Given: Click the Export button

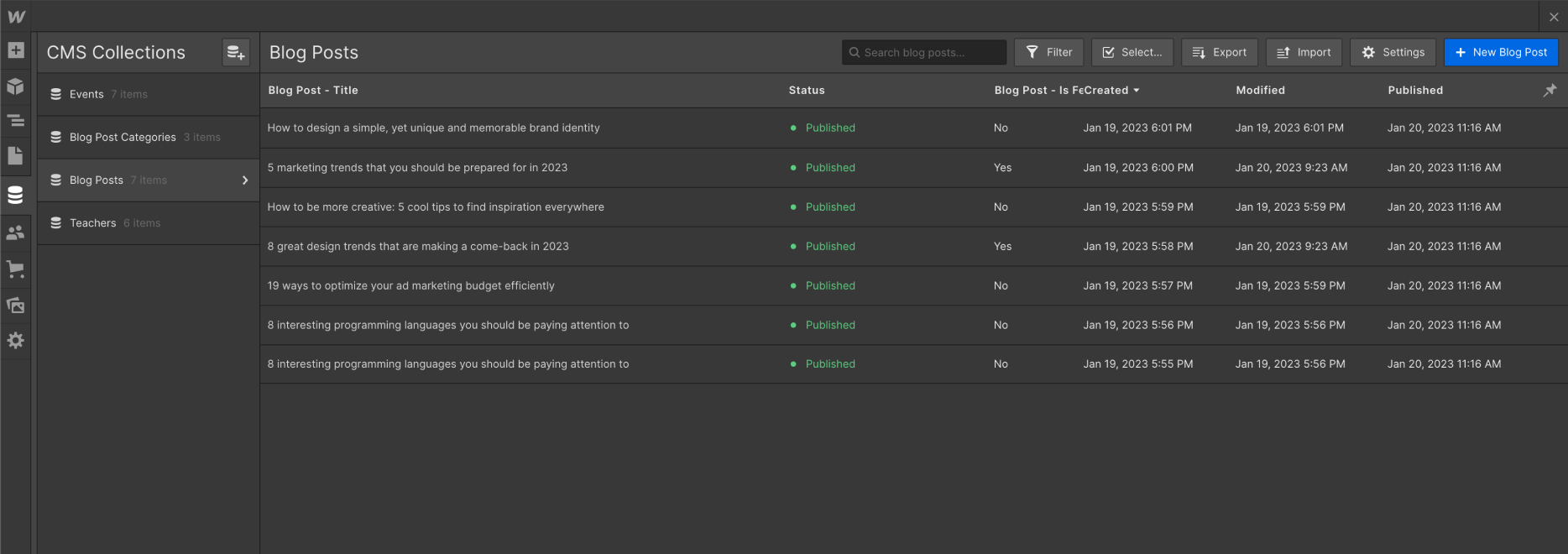Looking at the screenshot, I should pos(1220,52).
